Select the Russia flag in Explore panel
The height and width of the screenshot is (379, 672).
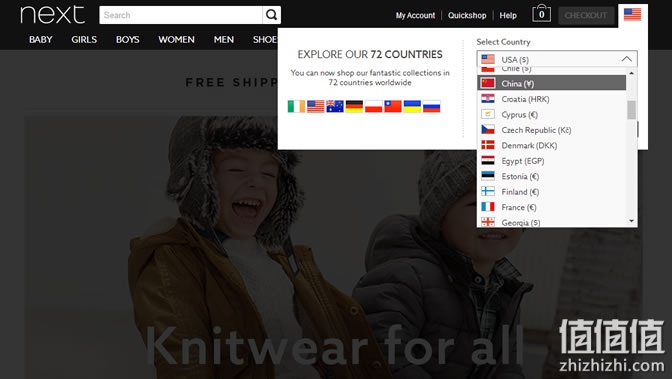(431, 106)
